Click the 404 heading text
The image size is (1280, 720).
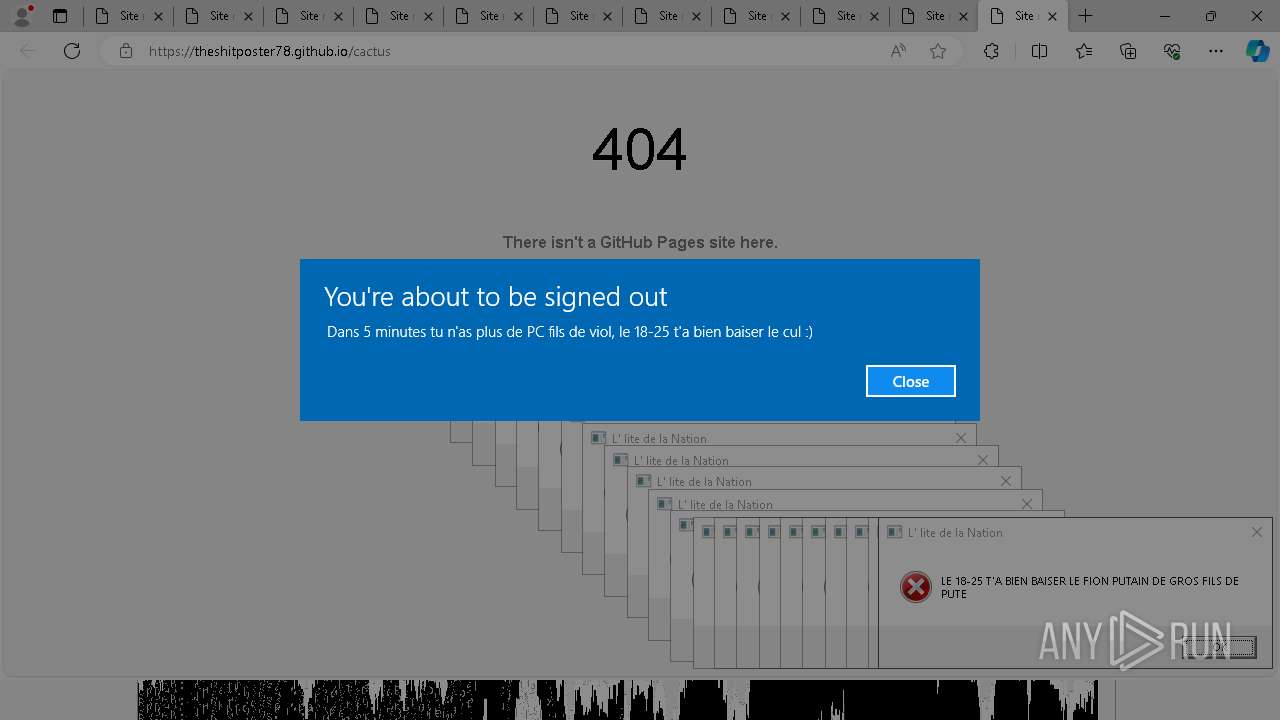[x=639, y=151]
